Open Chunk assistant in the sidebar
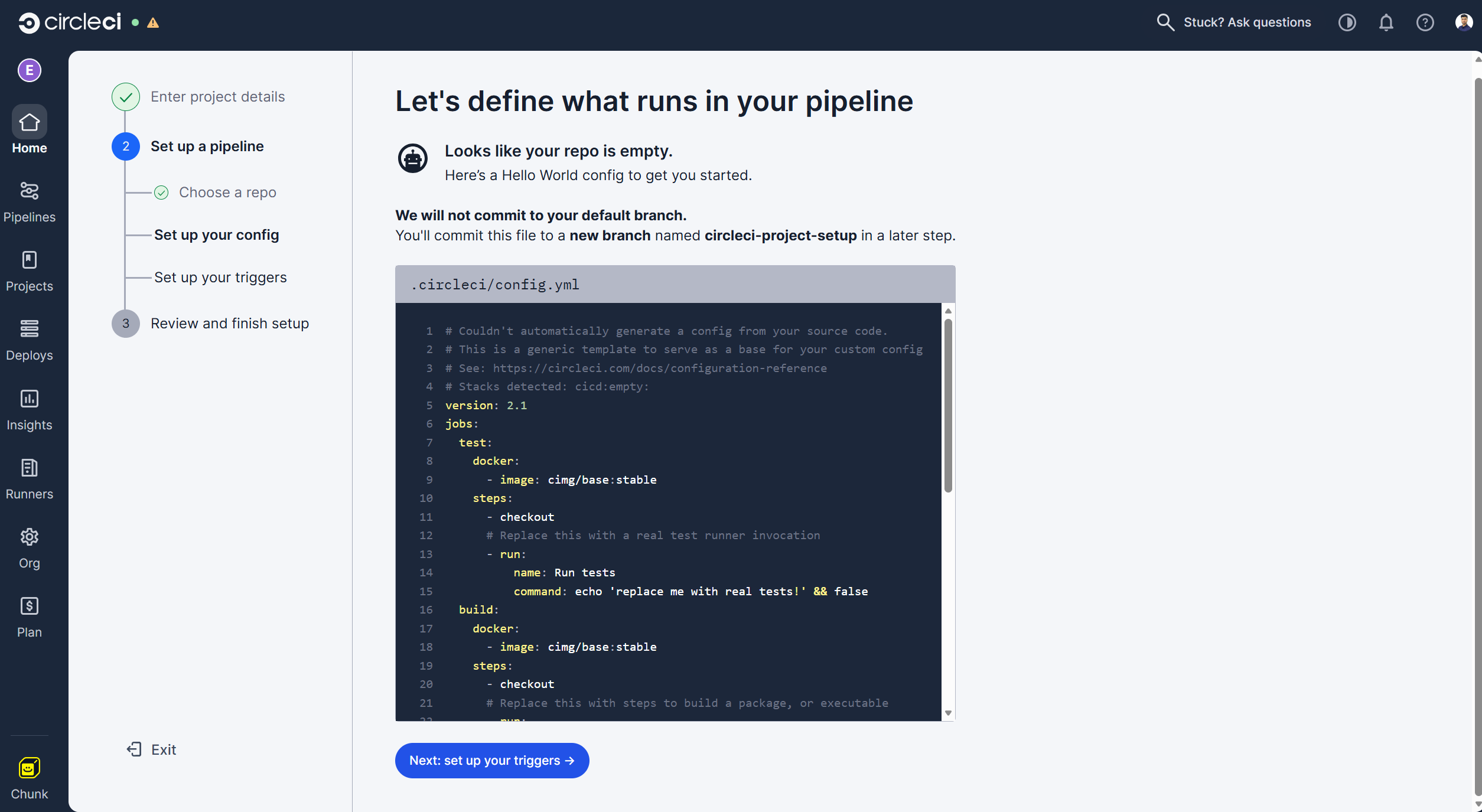The height and width of the screenshot is (812, 1482). pos(30,780)
